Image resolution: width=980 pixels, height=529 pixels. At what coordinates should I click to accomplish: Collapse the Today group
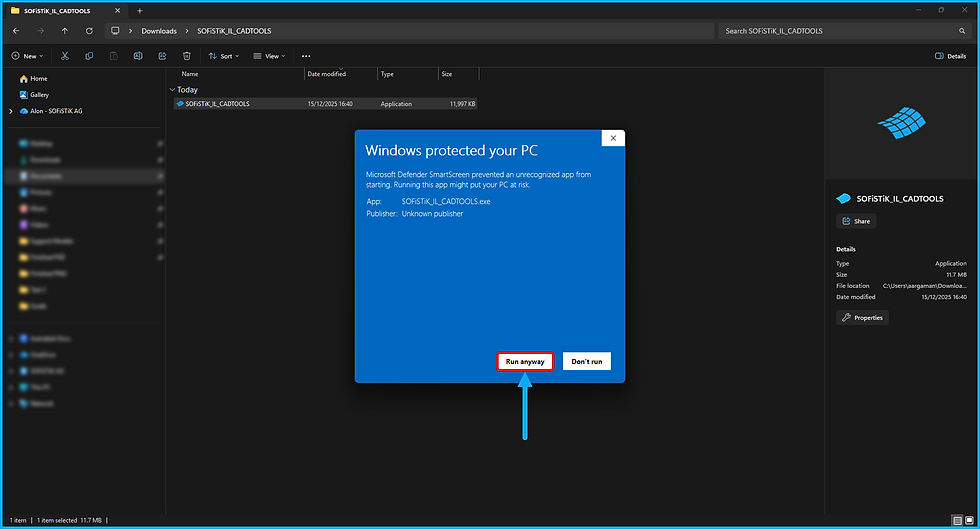click(172, 89)
